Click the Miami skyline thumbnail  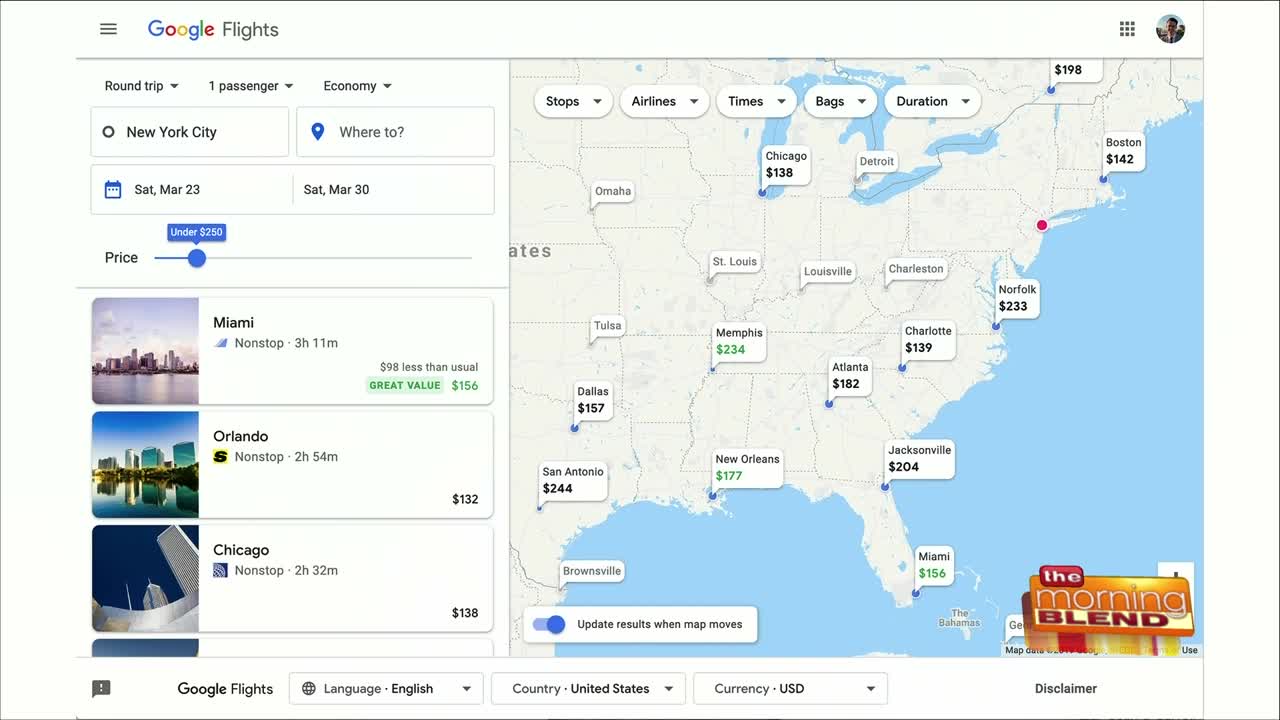145,351
